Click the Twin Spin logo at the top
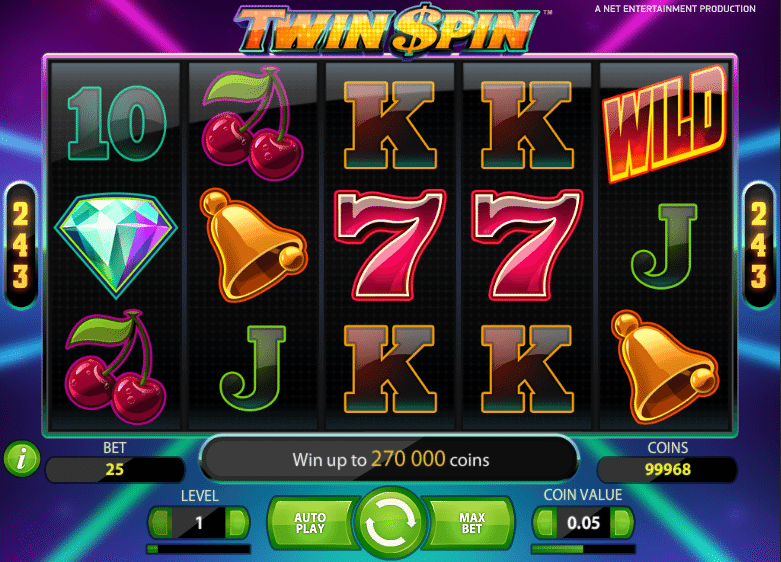Screen dimensions: 781x562 coord(387,29)
